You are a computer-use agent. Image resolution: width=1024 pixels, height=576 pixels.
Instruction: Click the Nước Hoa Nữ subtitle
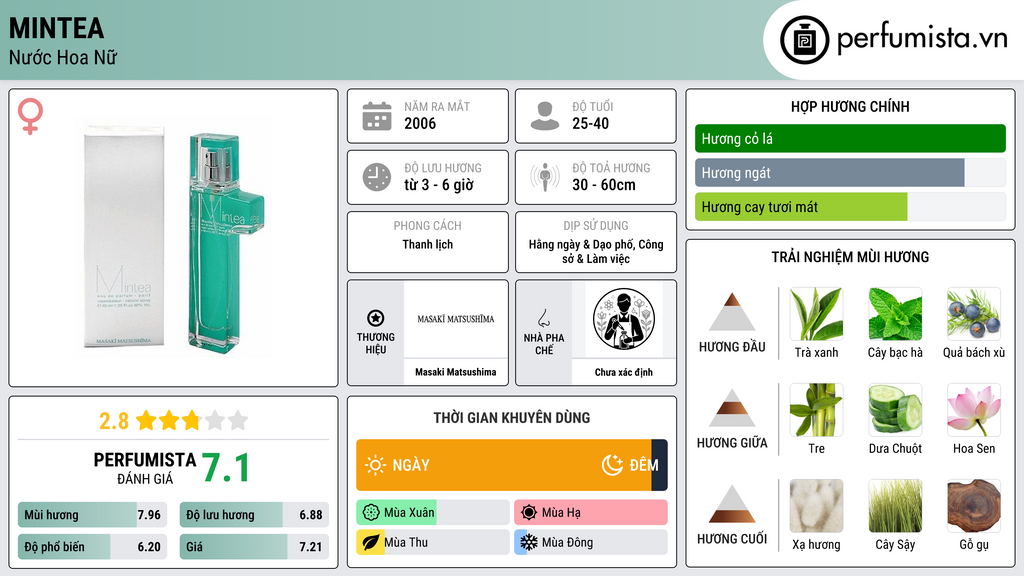(x=63, y=58)
